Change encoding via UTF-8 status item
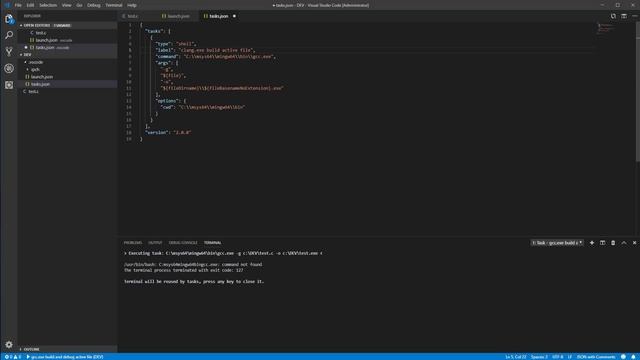This screenshot has width=640, height=360. (558, 357)
